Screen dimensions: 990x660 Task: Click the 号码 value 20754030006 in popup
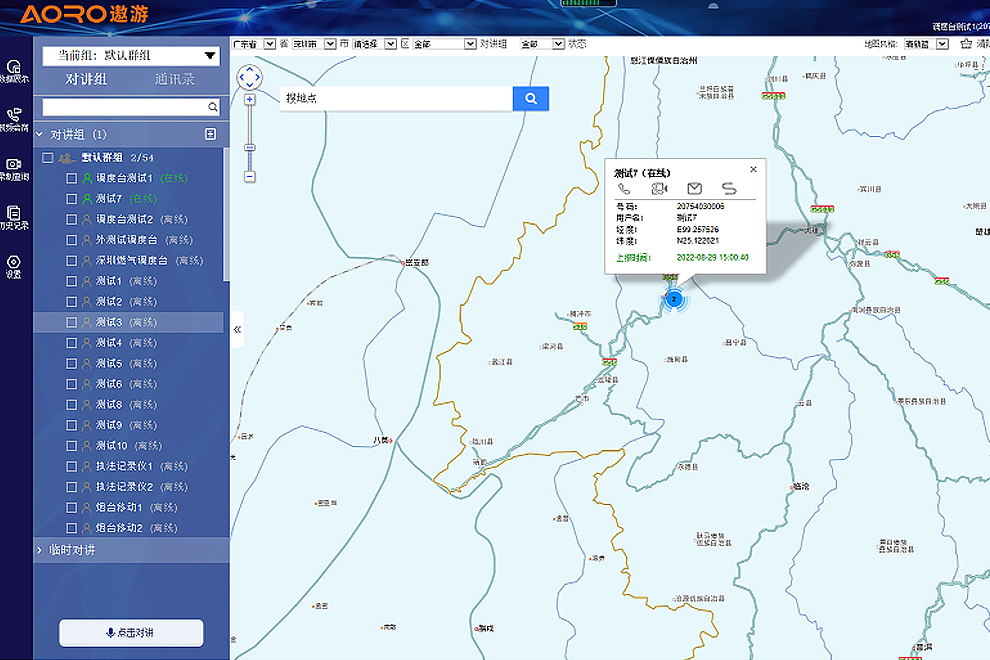700,207
